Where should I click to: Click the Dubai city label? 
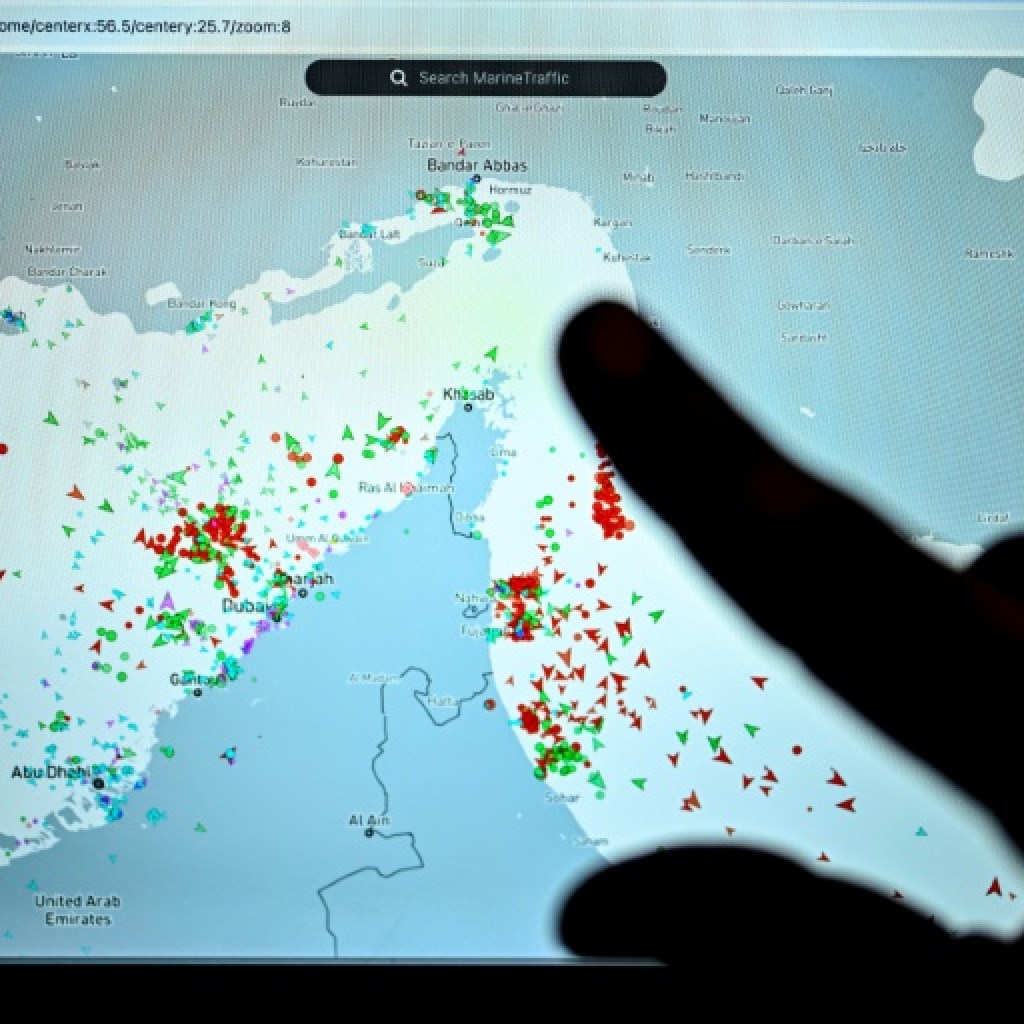(244, 606)
